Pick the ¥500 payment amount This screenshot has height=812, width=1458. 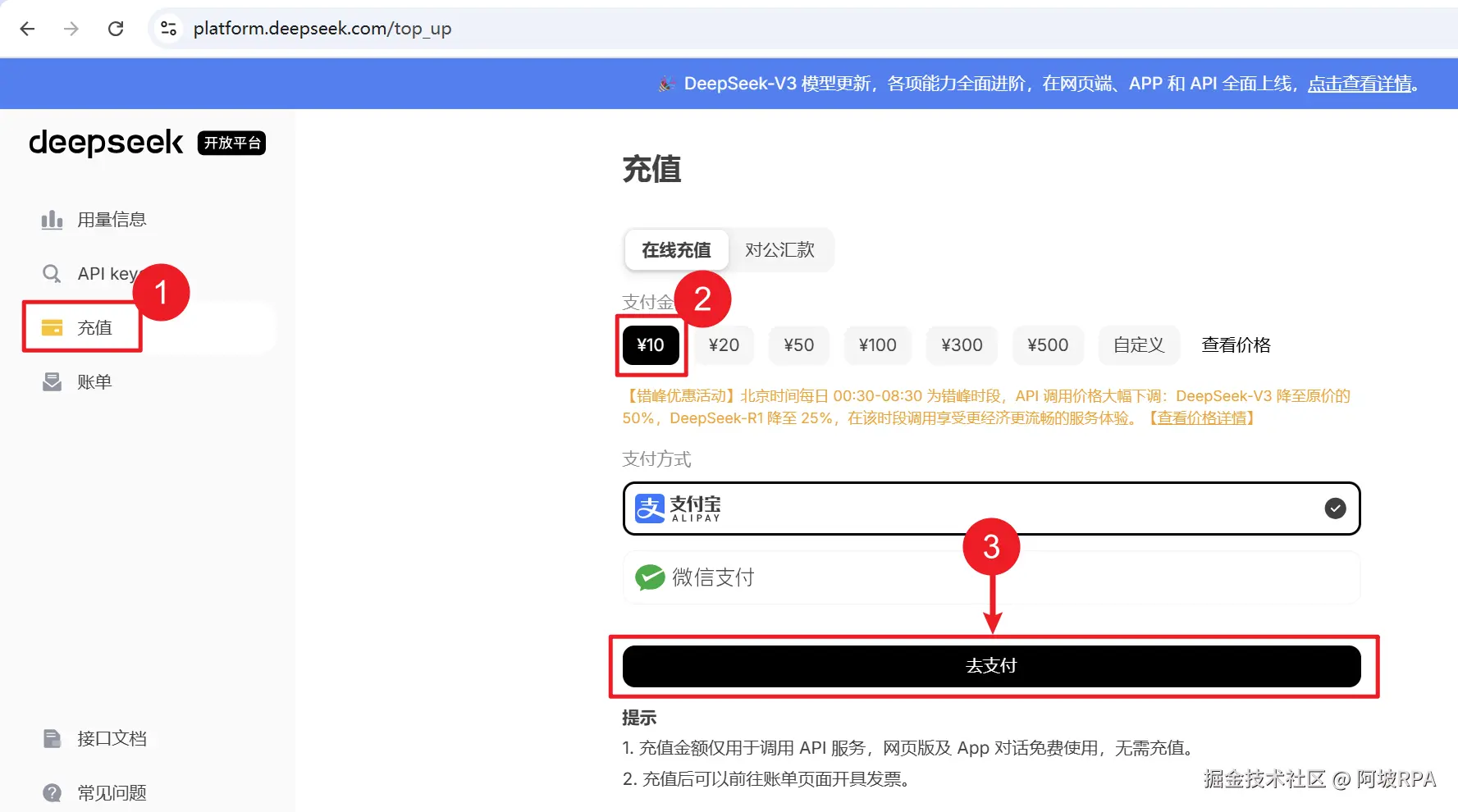tap(1048, 345)
